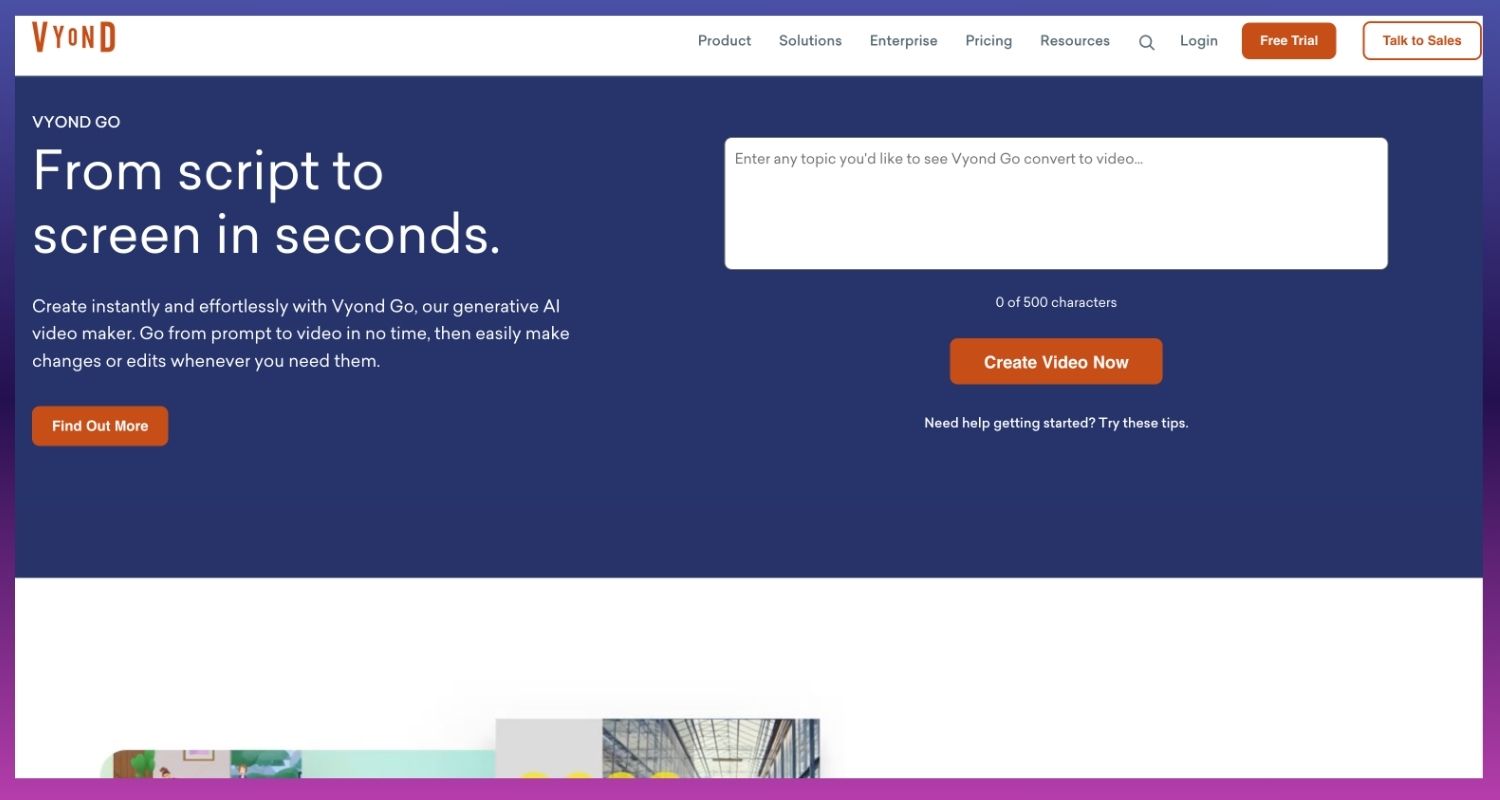Open the Solutions menu
This screenshot has width=1500, height=800.
click(x=810, y=41)
